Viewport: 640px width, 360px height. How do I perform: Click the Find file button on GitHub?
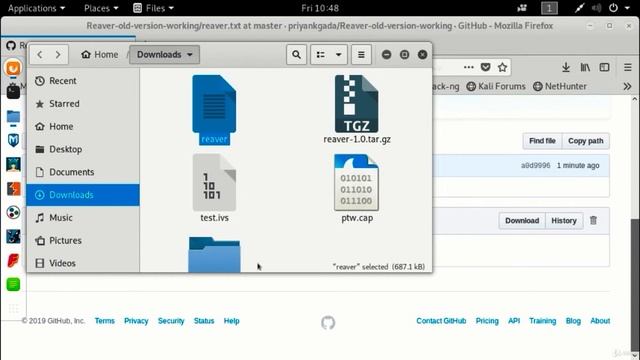pos(542,141)
